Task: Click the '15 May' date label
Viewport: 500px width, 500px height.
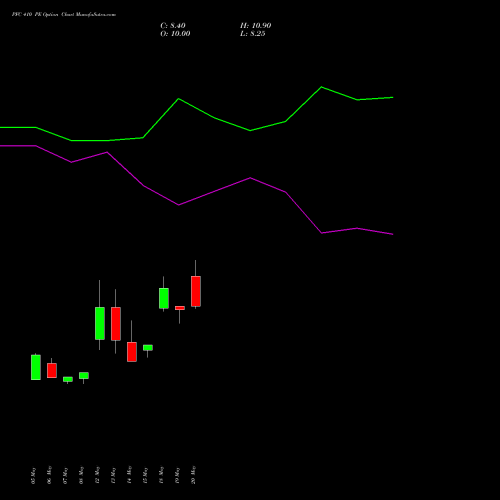Action: pos(145,475)
